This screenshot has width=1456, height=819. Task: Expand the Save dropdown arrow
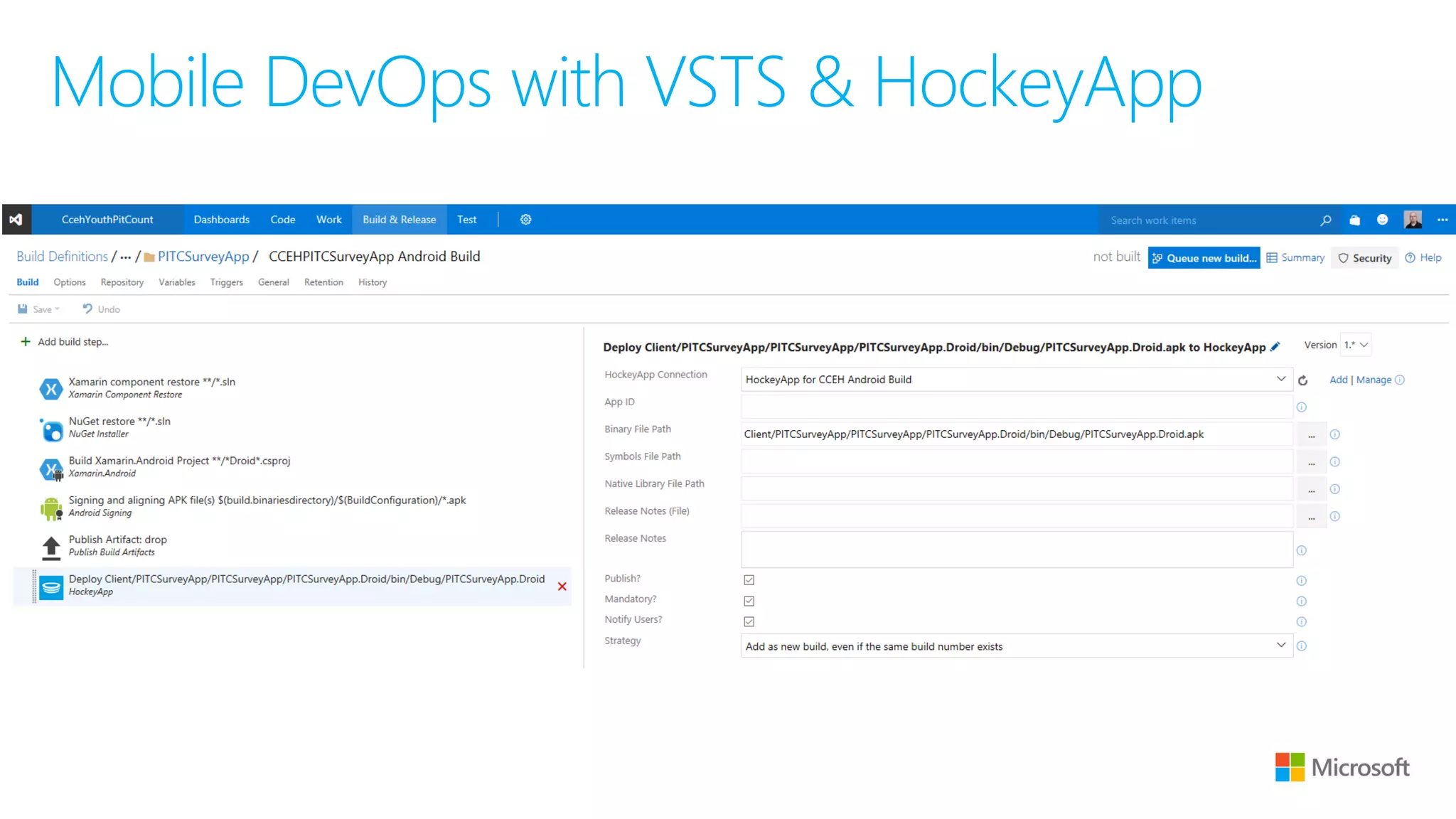[58, 309]
